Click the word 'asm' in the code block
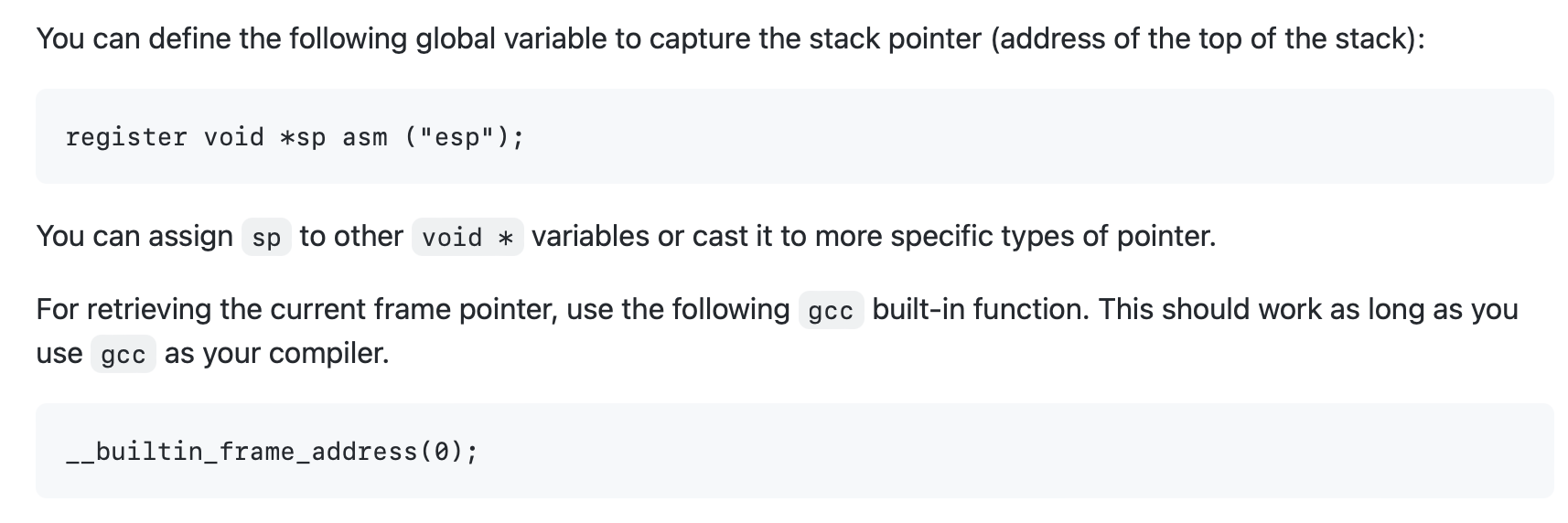1568x523 pixels. [365, 137]
